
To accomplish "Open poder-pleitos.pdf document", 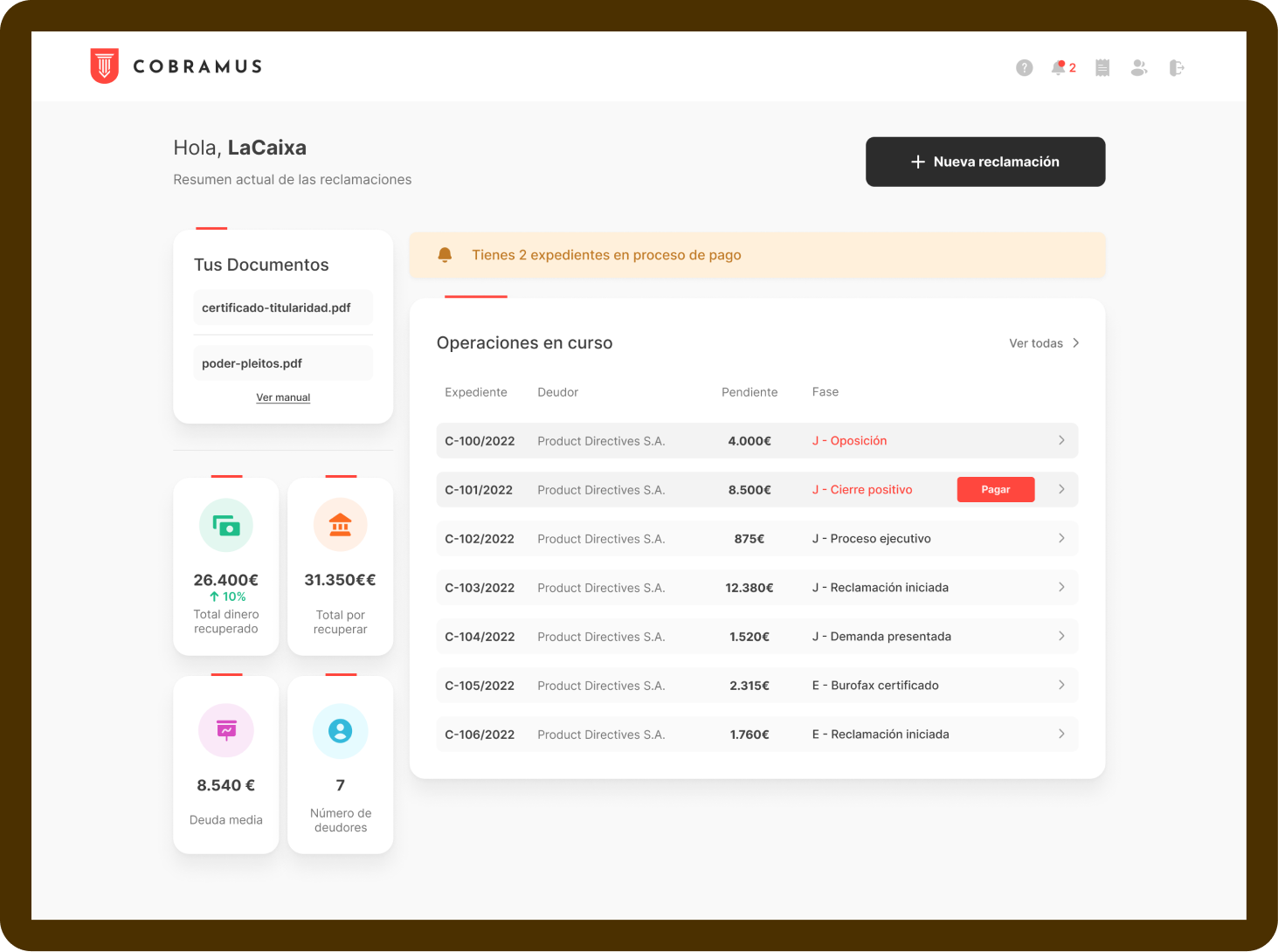I will coord(283,363).
